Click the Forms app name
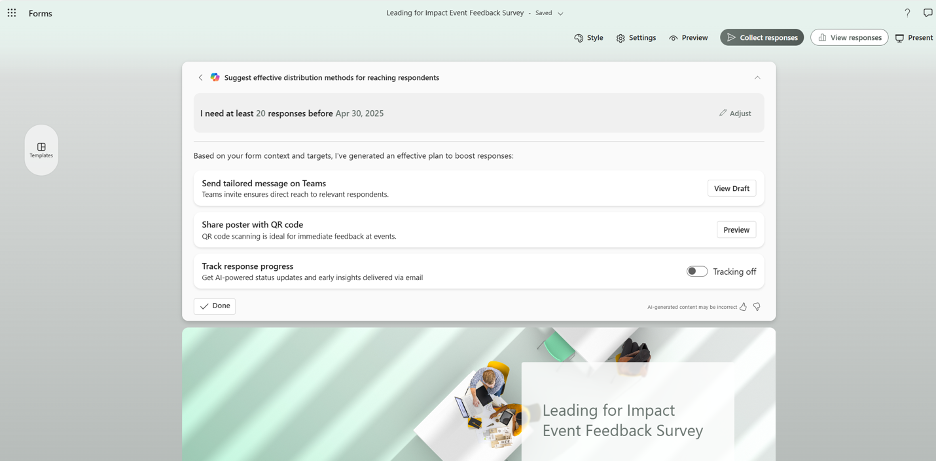This screenshot has width=936, height=462. [x=40, y=13]
